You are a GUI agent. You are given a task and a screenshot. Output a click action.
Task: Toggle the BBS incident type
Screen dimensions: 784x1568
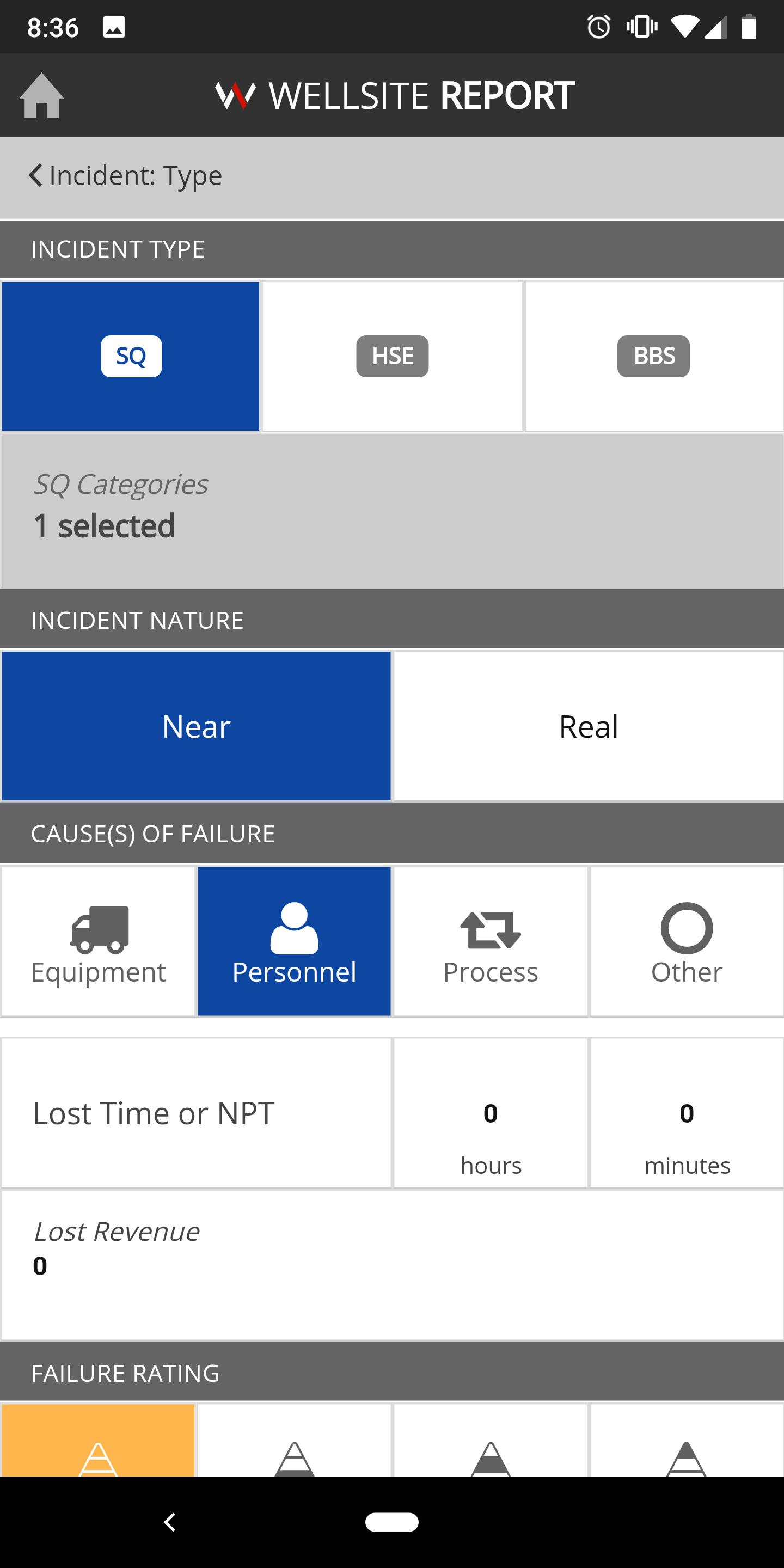654,356
